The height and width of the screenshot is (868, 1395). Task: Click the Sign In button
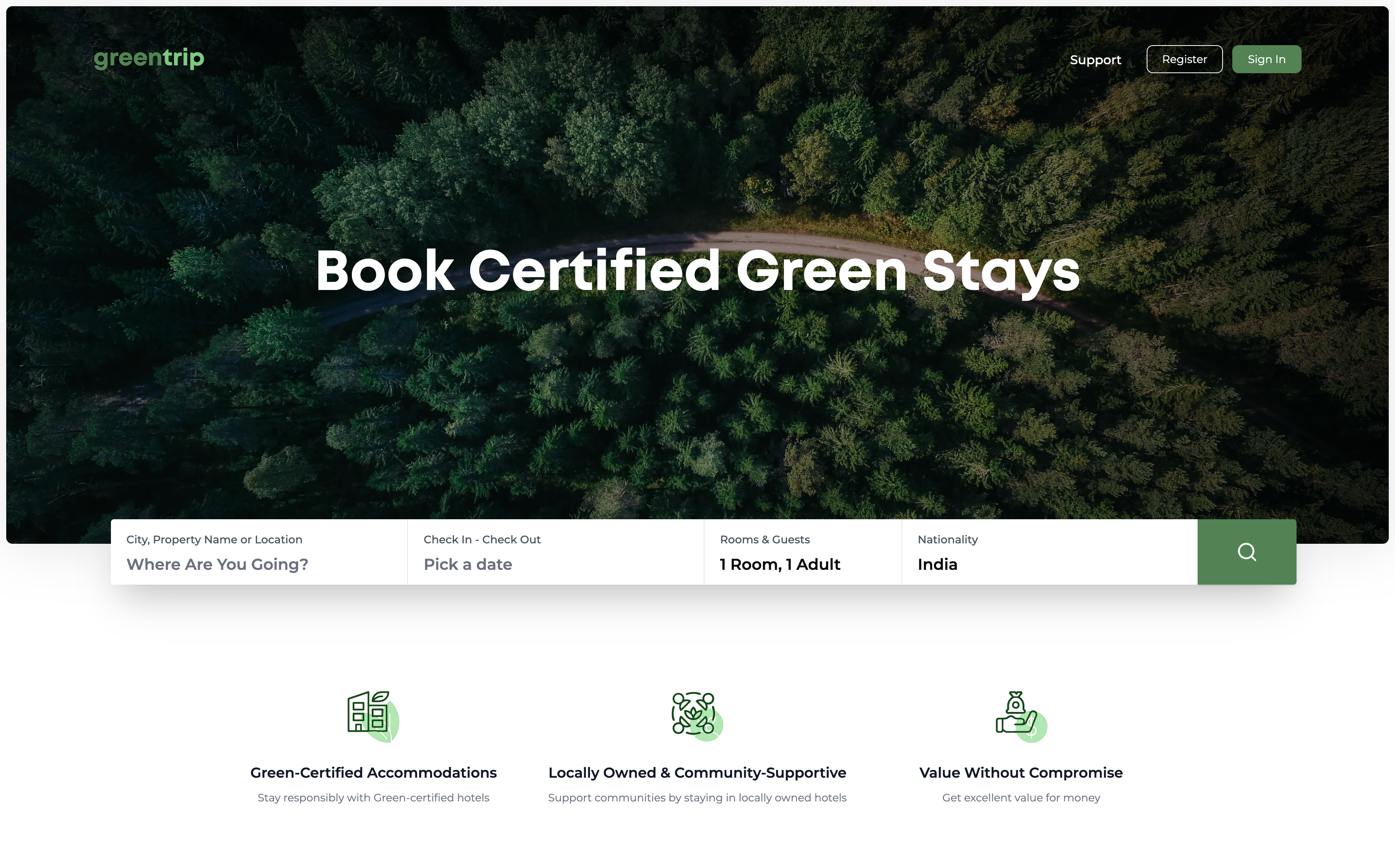pyautogui.click(x=1266, y=58)
